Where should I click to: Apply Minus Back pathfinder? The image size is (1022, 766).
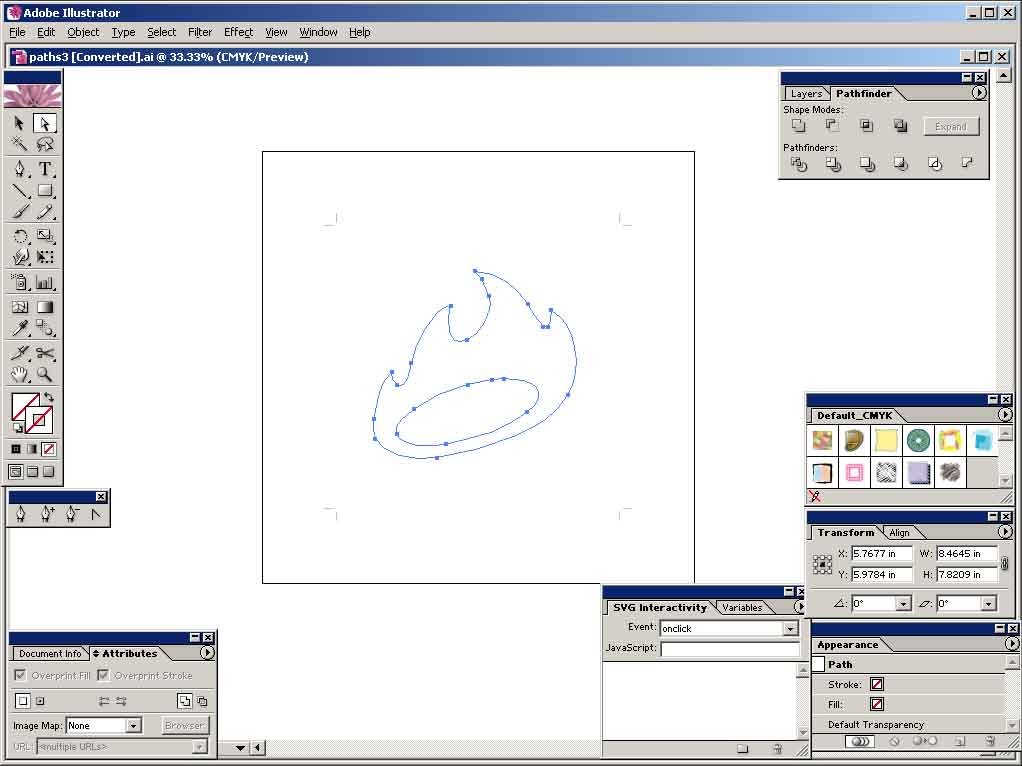pos(968,163)
